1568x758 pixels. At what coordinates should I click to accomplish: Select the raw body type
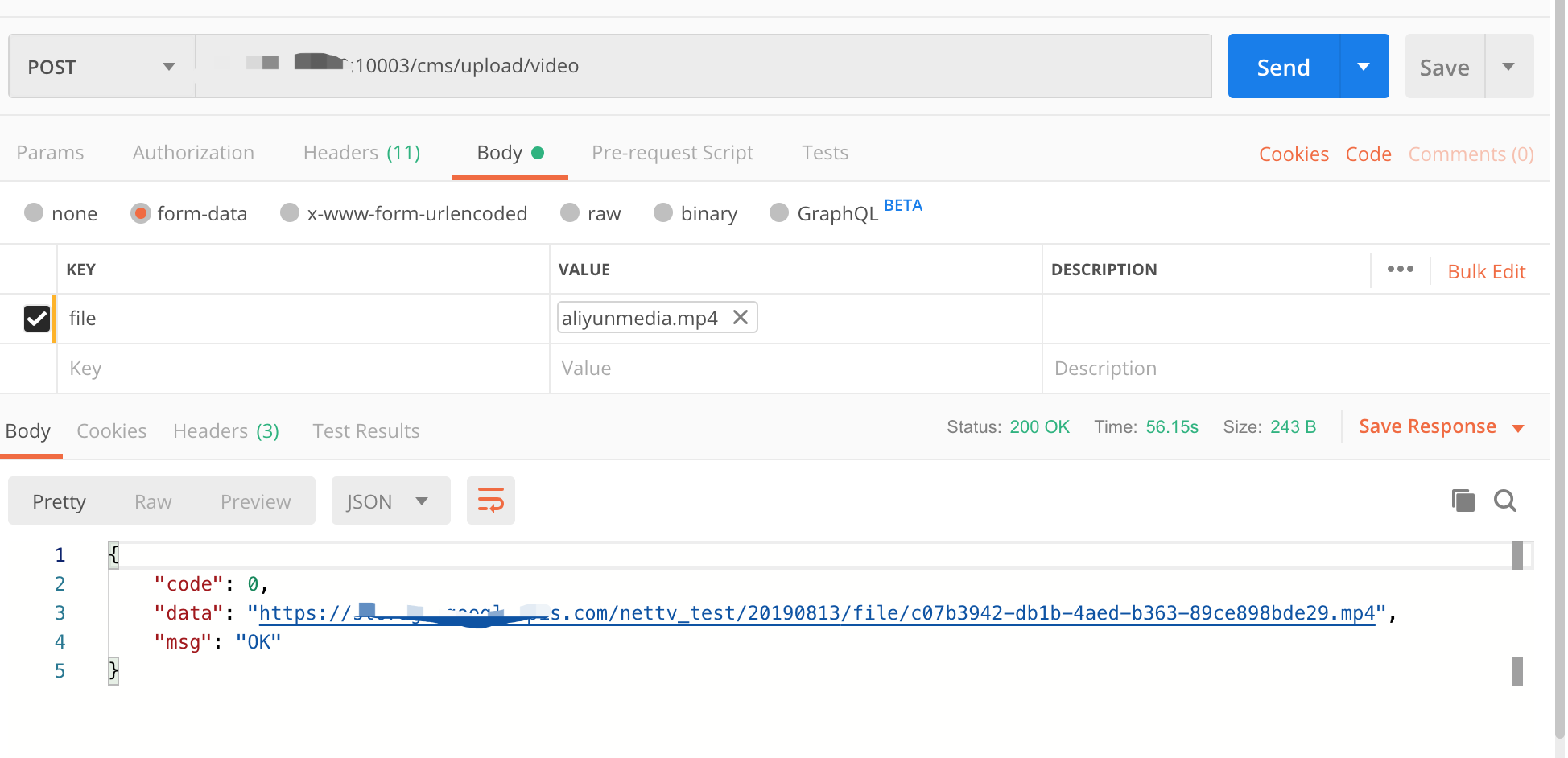coord(590,213)
